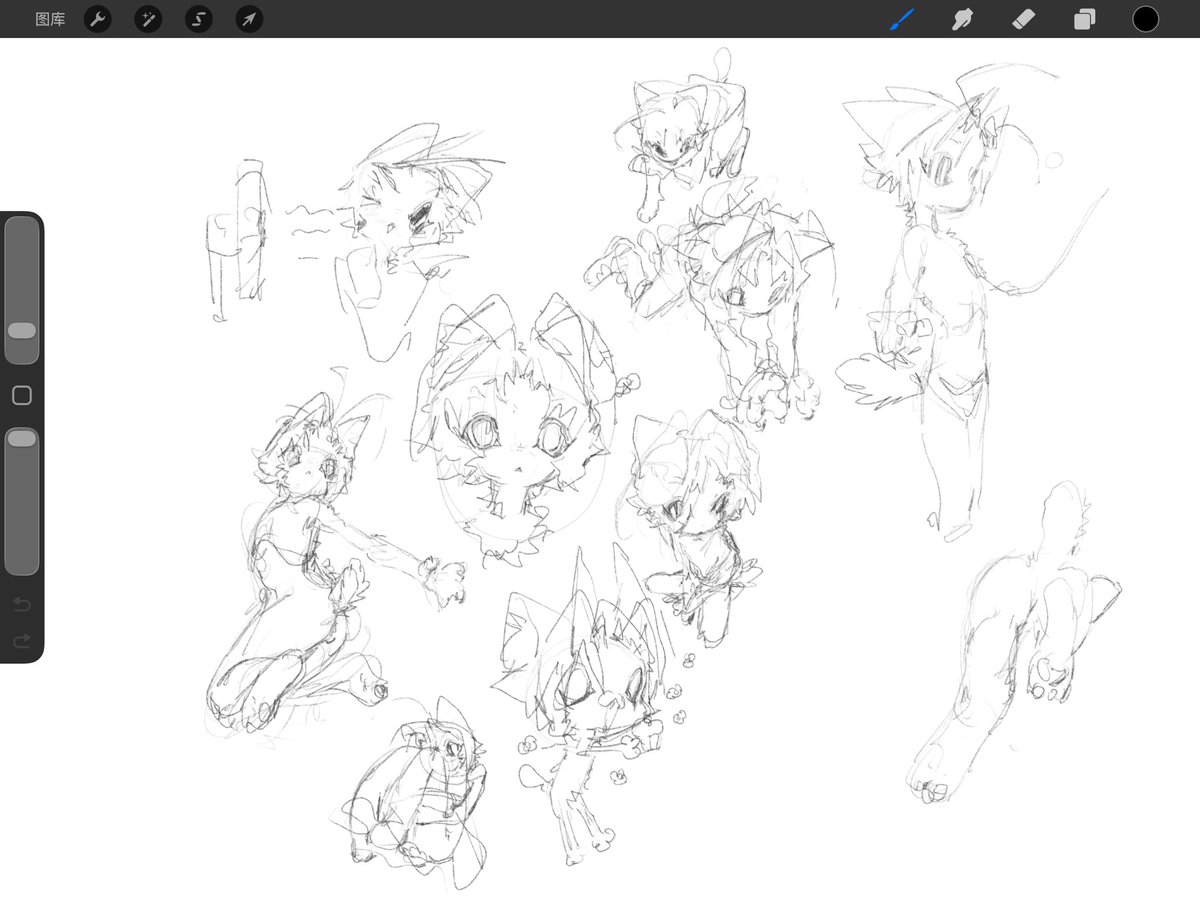Open the Adjustments magic wand menu
This screenshot has width=1200, height=900.
148,19
